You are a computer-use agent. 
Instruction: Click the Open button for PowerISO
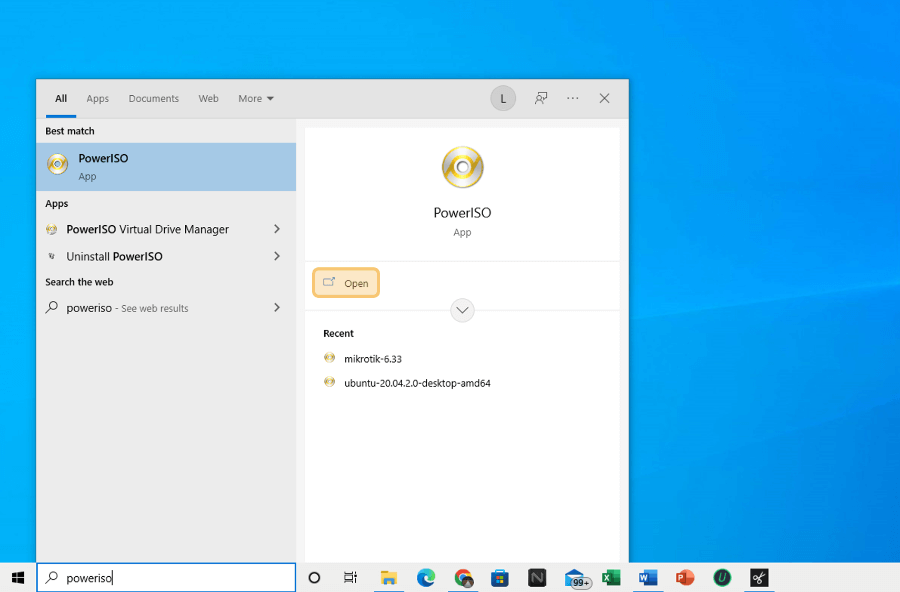pyautogui.click(x=346, y=283)
